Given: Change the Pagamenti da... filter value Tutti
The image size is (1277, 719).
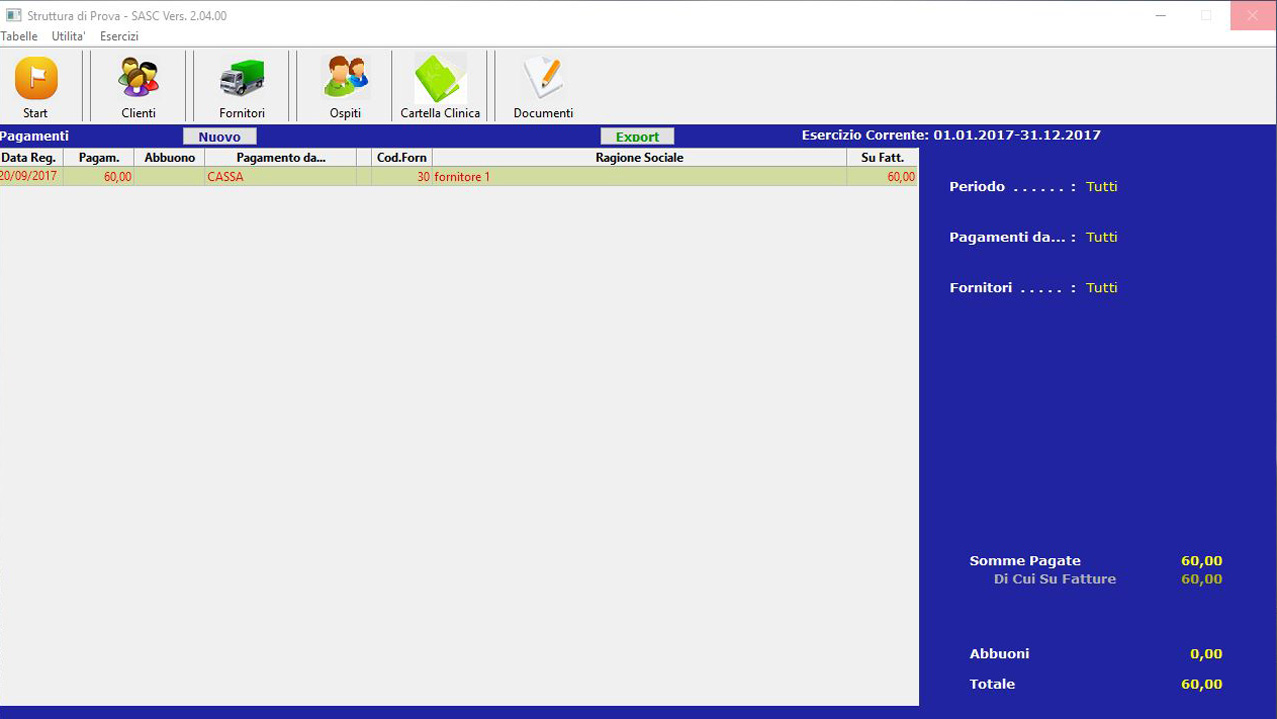Looking at the screenshot, I should 1102,237.
